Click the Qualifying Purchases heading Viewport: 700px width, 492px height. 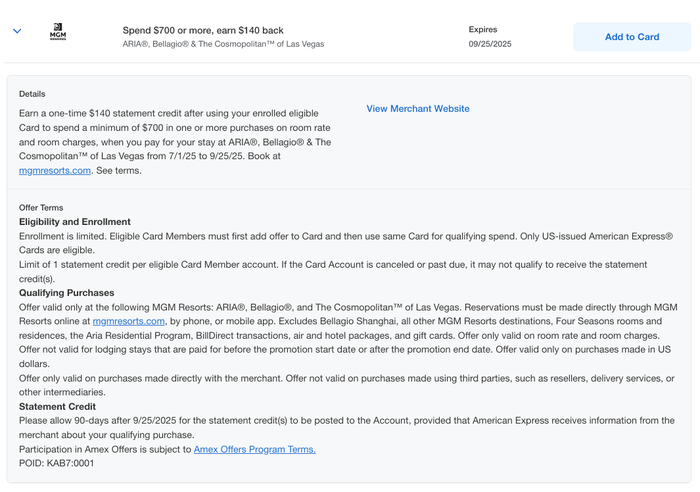pyautogui.click(x=67, y=293)
